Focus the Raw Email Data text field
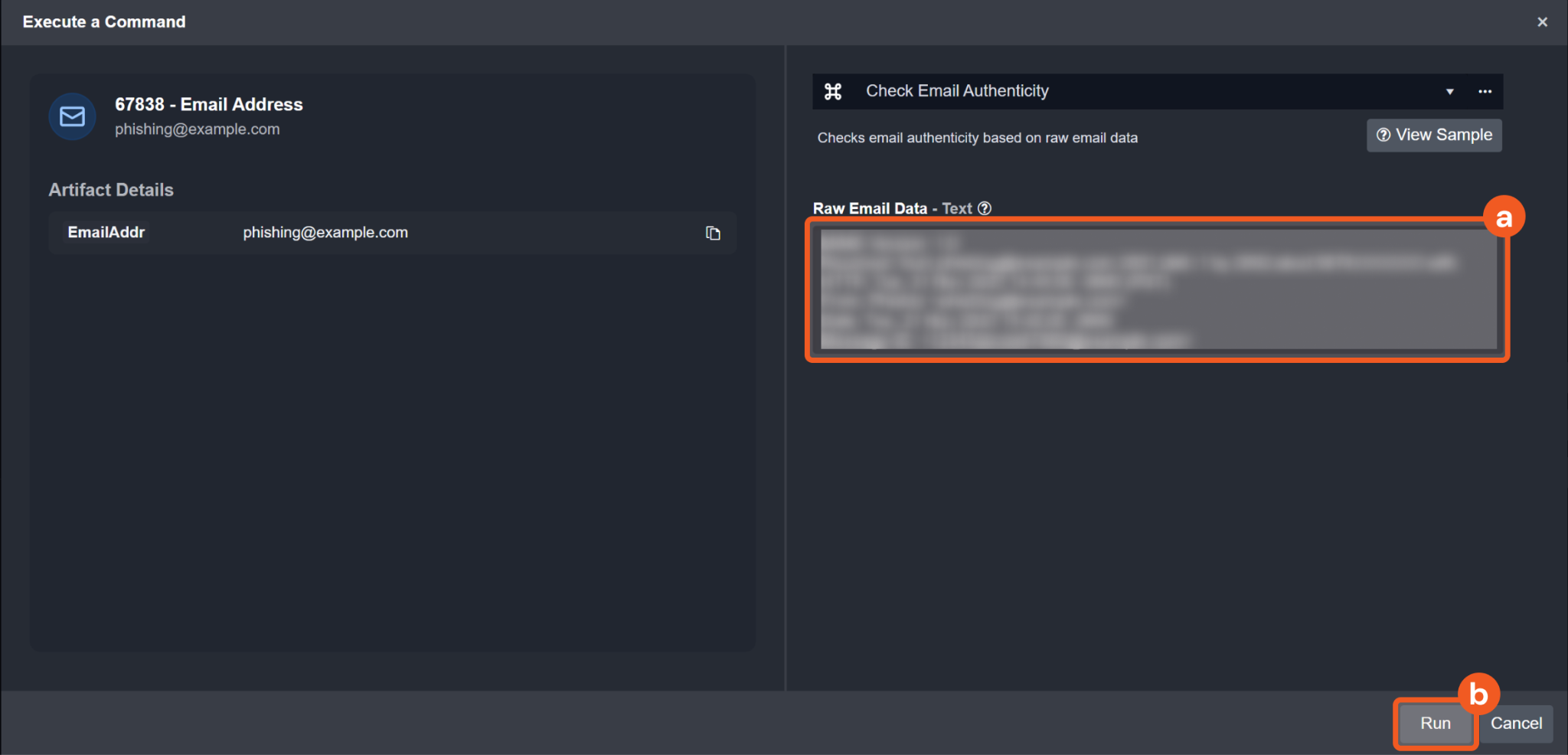 tap(1158, 289)
